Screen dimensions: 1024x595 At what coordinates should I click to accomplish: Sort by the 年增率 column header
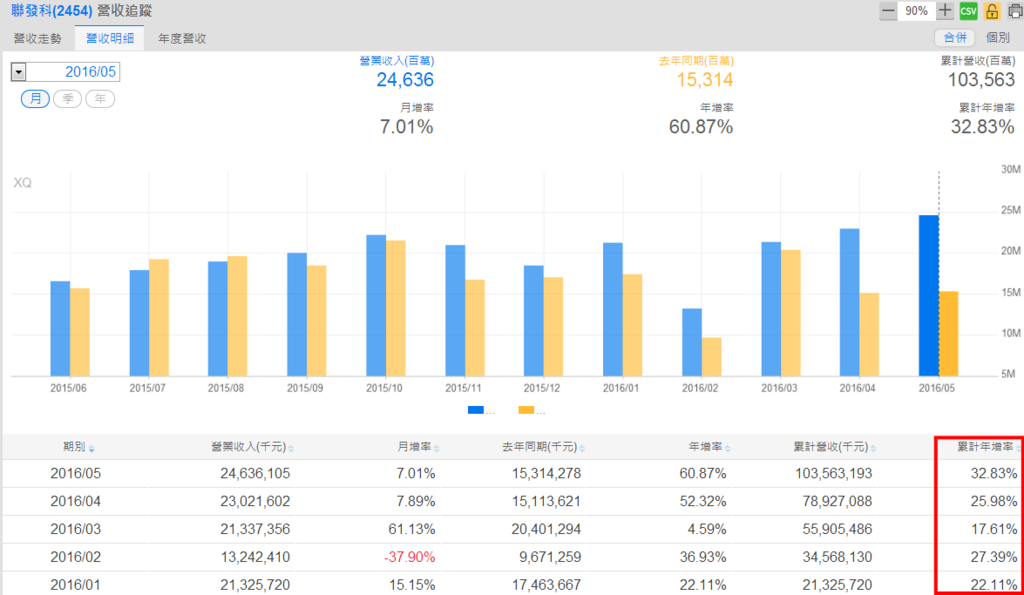(x=709, y=447)
